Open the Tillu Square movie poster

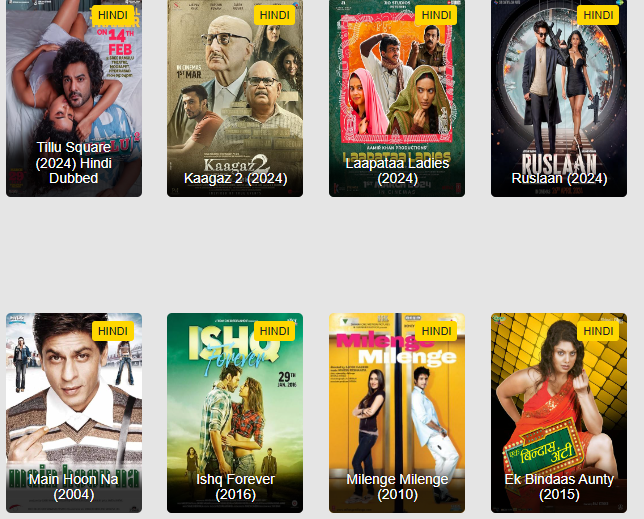click(74, 98)
